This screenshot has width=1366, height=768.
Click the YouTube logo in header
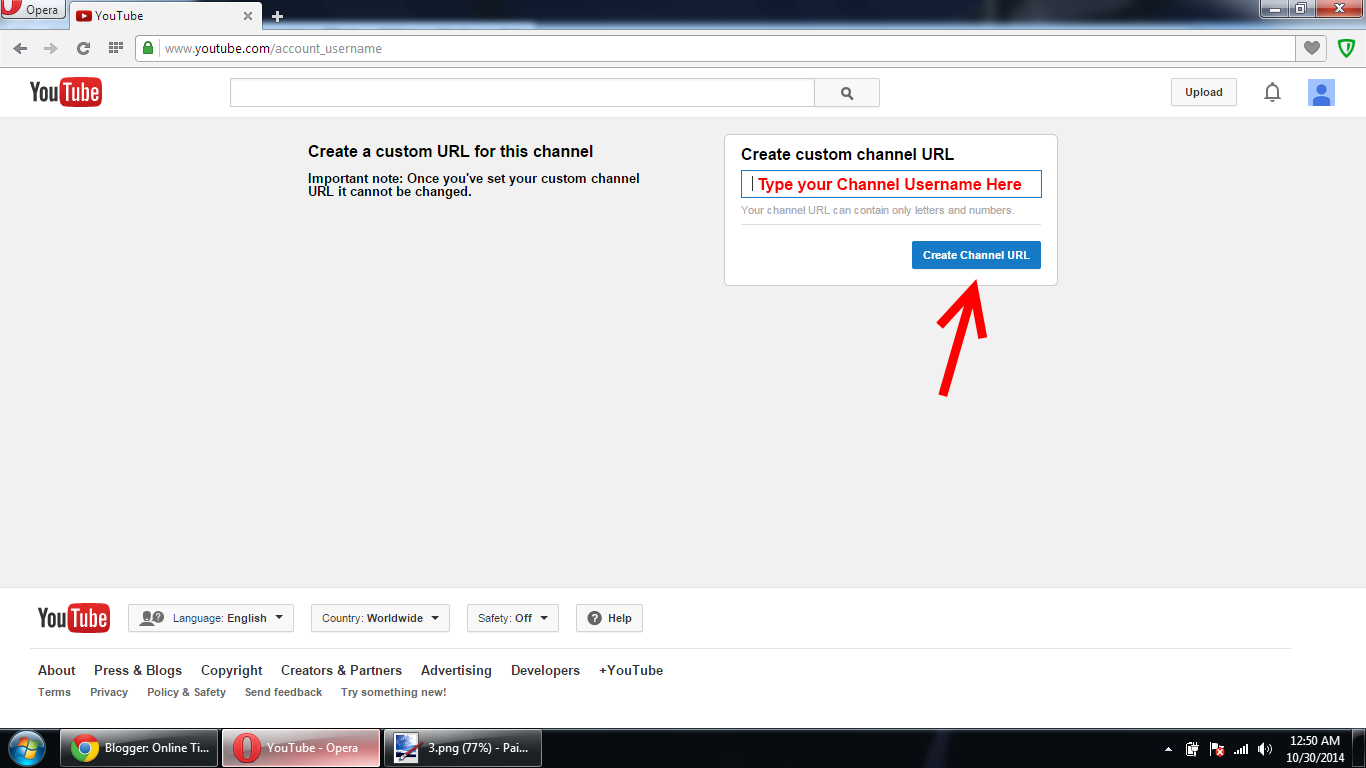pyautogui.click(x=66, y=92)
